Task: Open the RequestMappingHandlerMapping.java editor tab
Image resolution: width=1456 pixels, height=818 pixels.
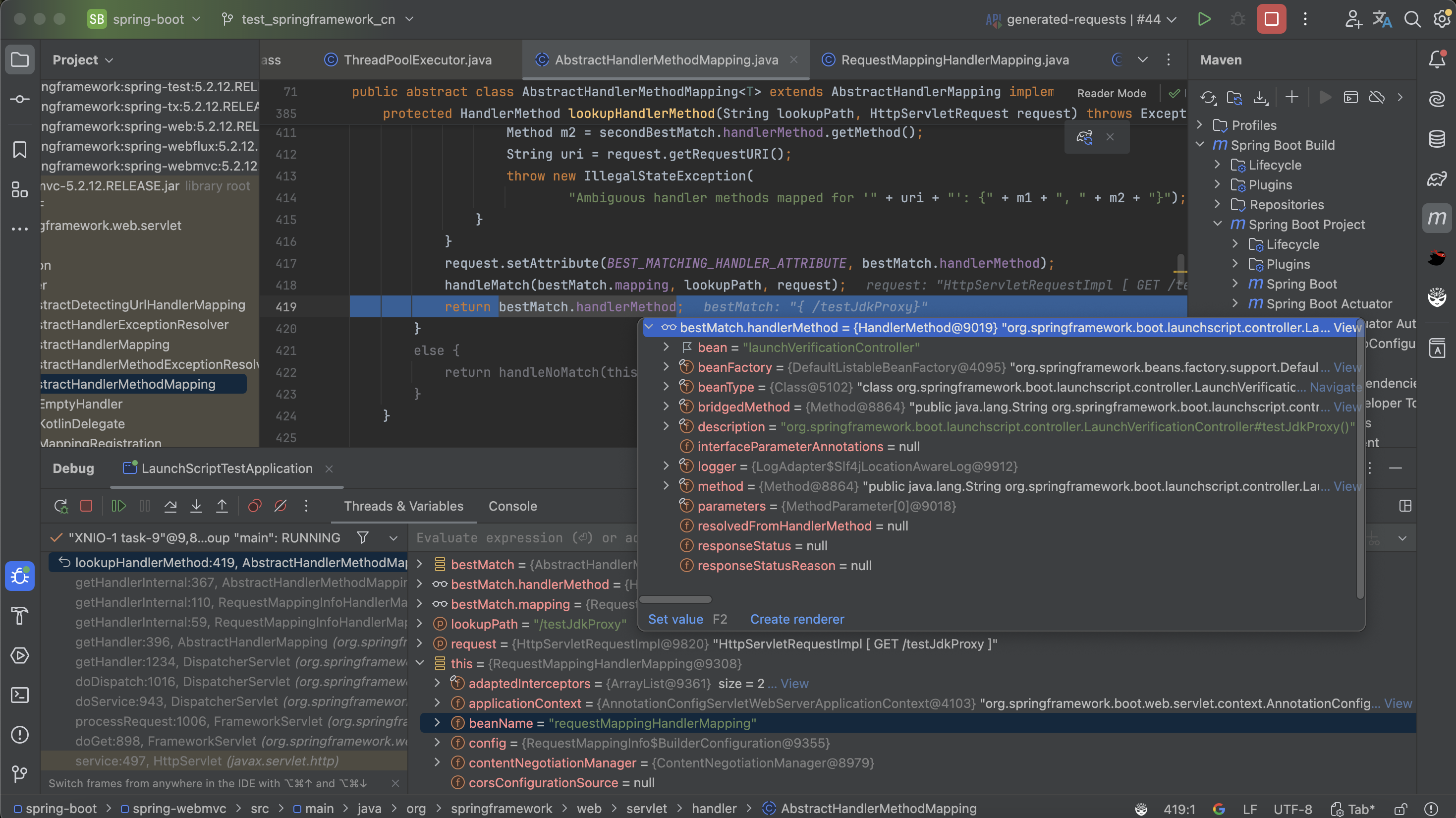Action: pos(954,60)
